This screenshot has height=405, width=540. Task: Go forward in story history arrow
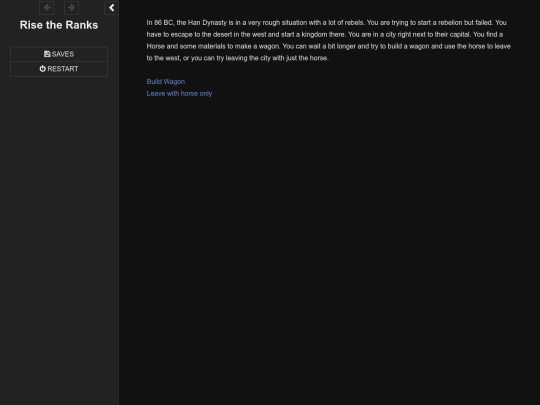coord(71,8)
